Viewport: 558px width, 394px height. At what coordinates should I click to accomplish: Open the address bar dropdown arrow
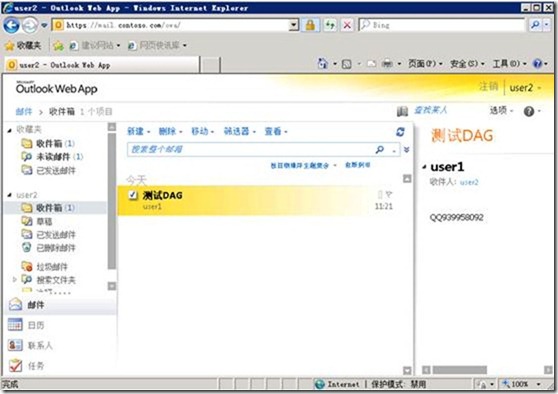(294, 25)
